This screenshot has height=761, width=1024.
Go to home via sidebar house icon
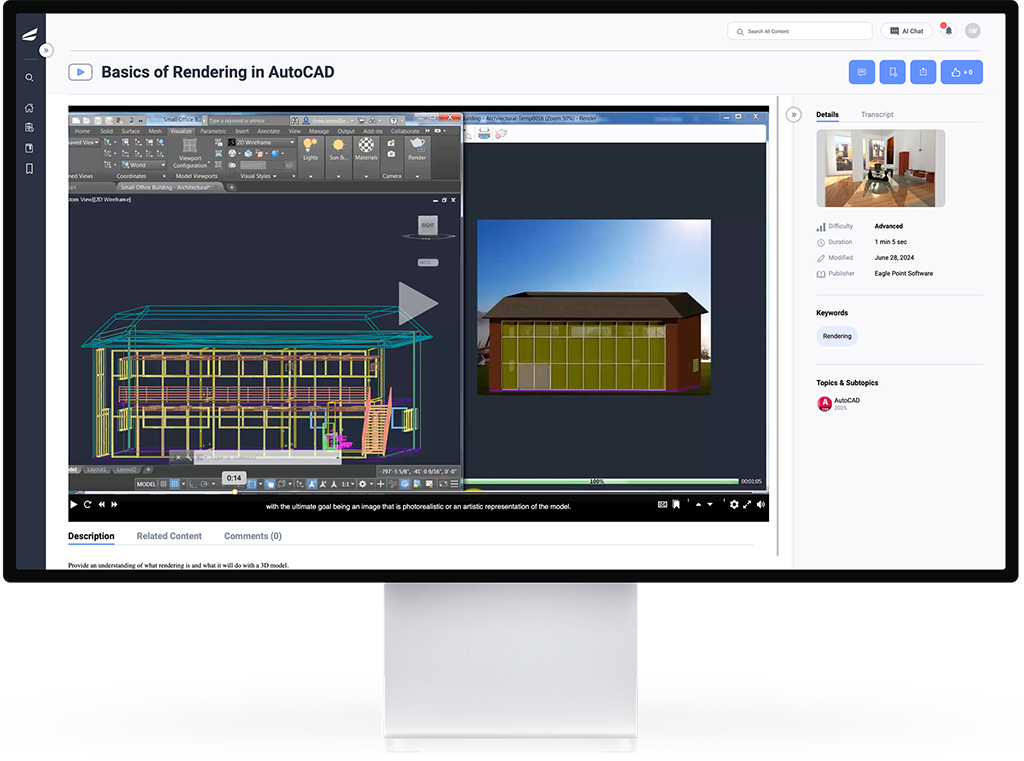(29, 108)
